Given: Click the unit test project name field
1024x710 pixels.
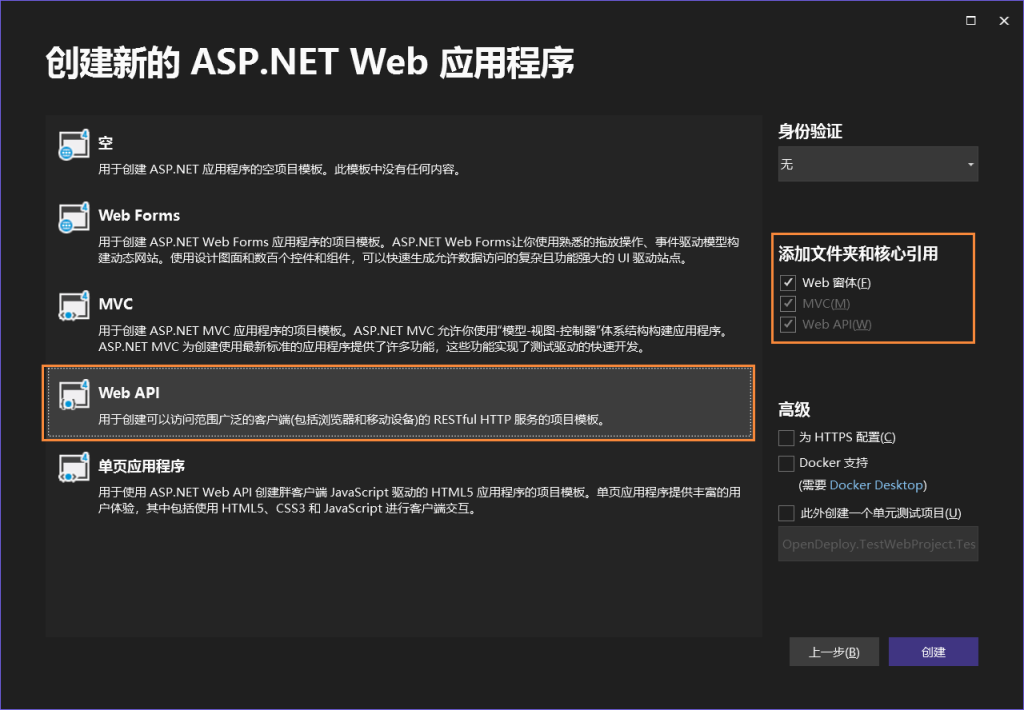Looking at the screenshot, I should pos(878,544).
